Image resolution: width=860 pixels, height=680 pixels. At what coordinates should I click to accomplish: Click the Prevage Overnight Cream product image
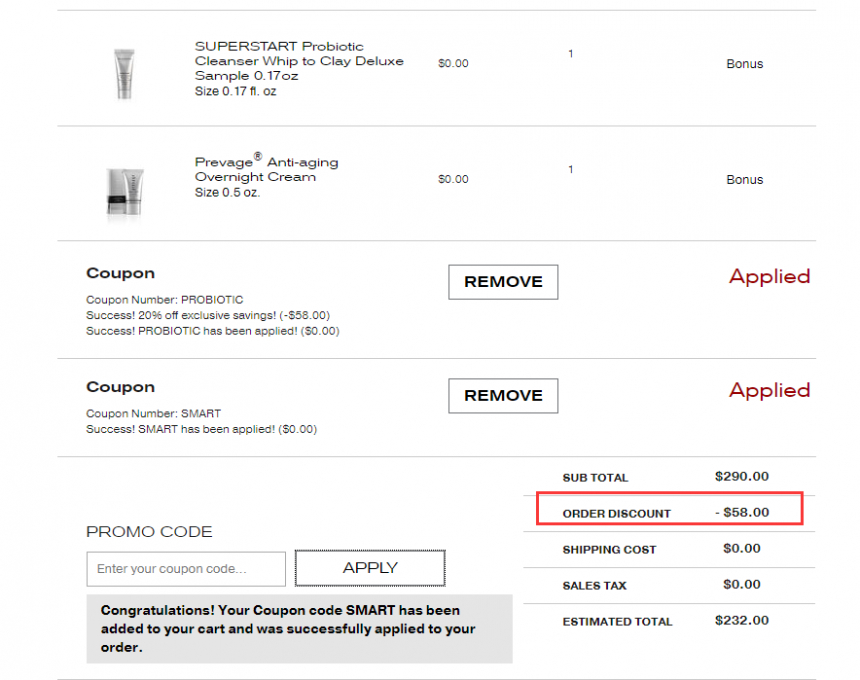pos(125,192)
